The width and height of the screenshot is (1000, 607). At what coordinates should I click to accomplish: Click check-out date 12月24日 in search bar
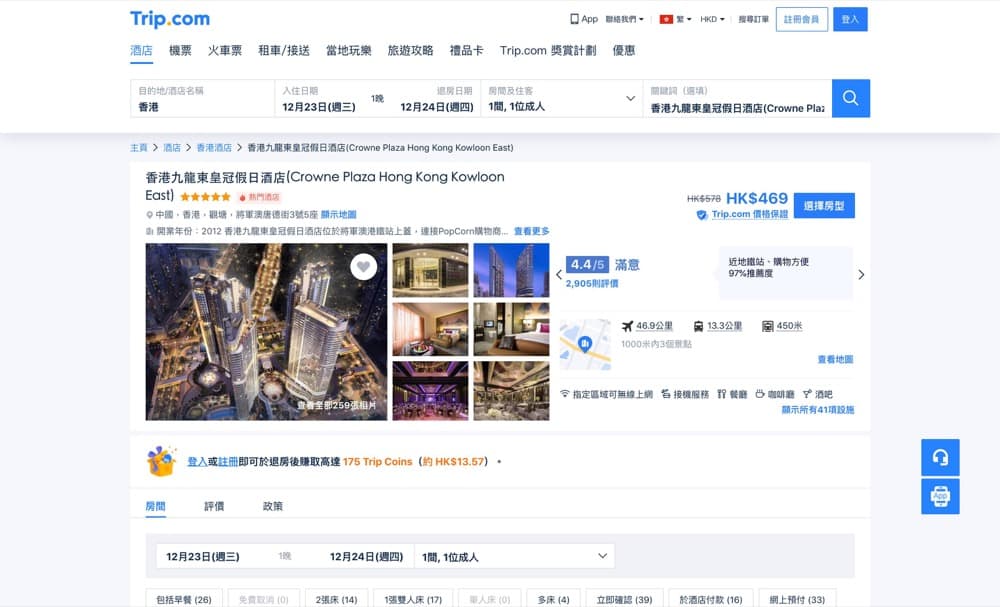point(437,107)
